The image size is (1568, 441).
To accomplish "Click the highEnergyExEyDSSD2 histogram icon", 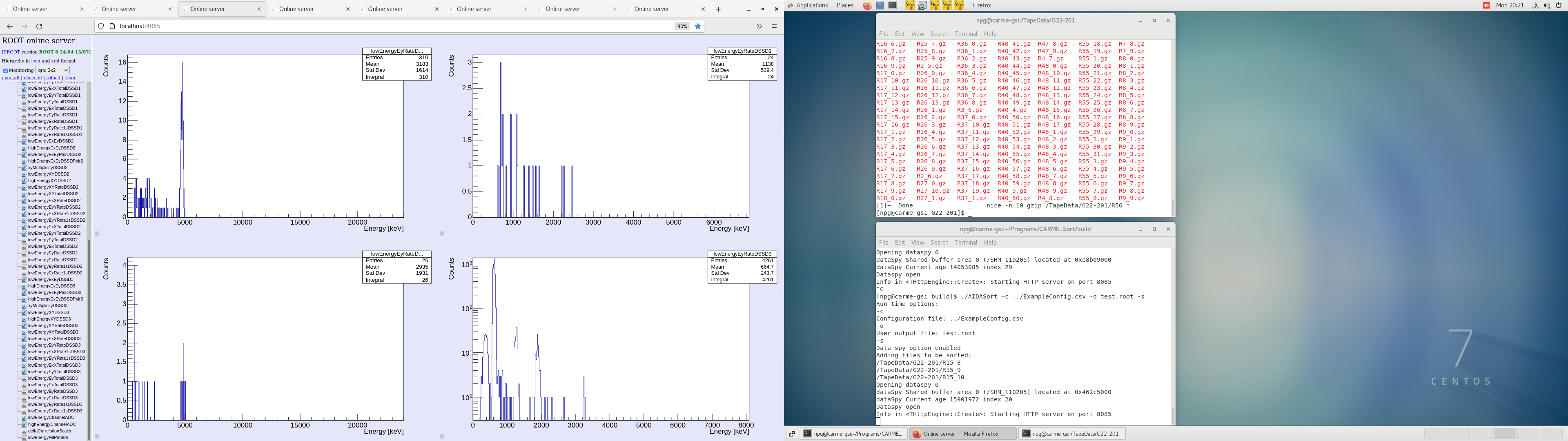I will pyautogui.click(x=24, y=148).
